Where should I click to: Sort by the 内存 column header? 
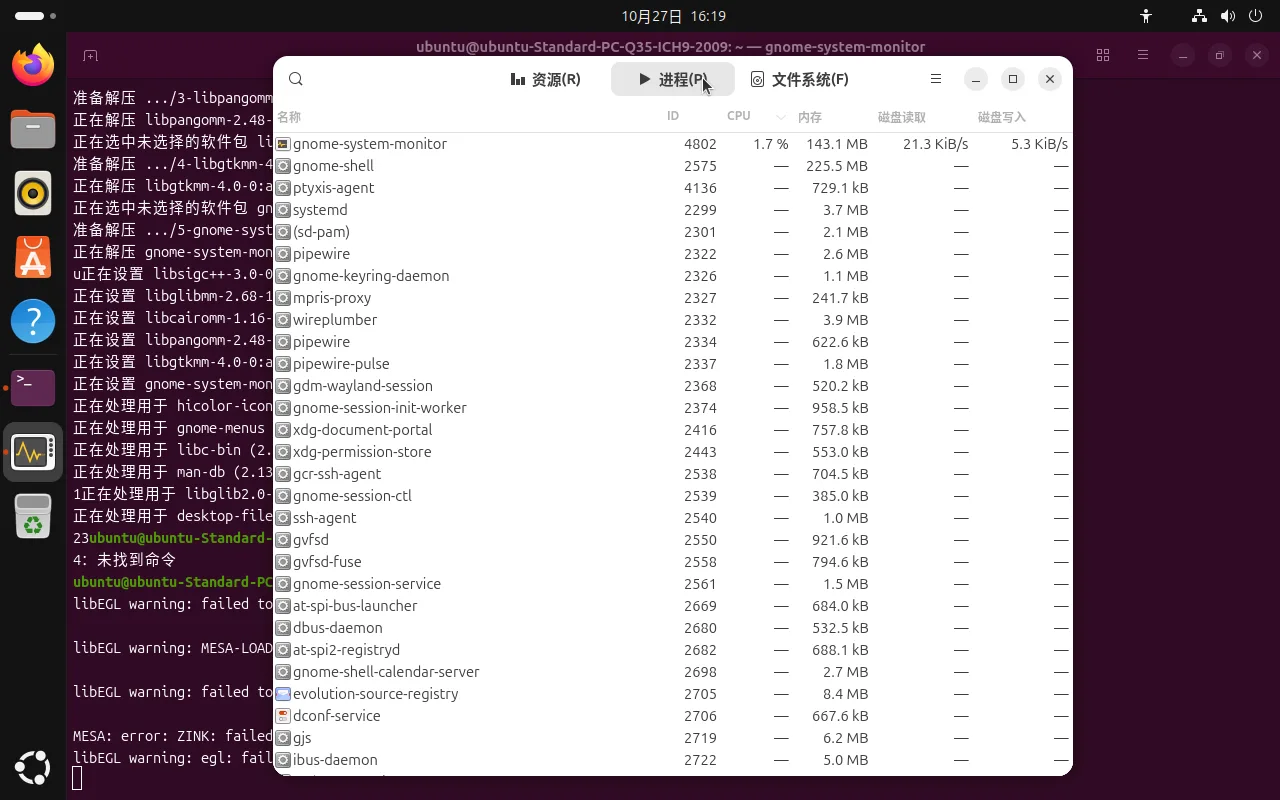pyautogui.click(x=833, y=117)
